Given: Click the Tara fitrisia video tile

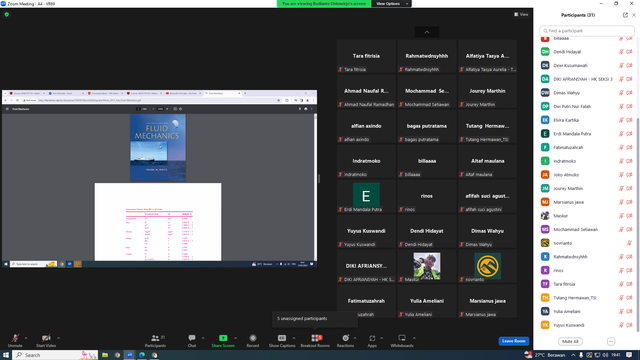Looking at the screenshot, I should (x=366, y=56).
